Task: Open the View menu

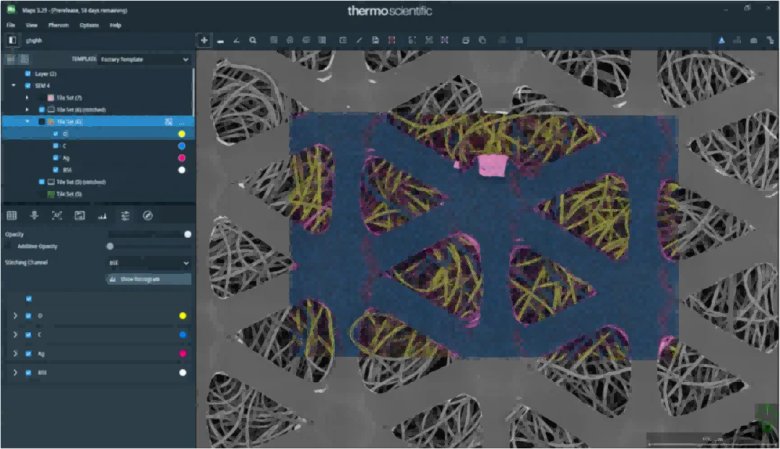Action: [x=32, y=23]
